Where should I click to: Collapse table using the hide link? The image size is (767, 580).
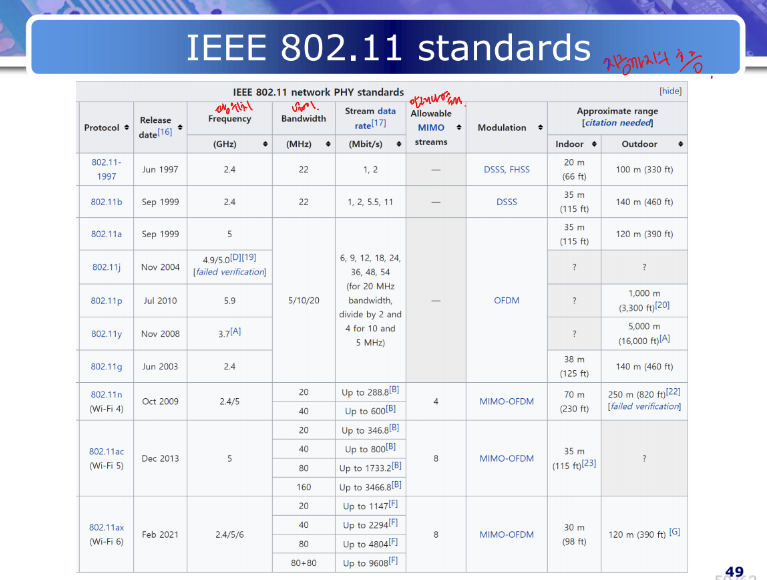click(670, 91)
